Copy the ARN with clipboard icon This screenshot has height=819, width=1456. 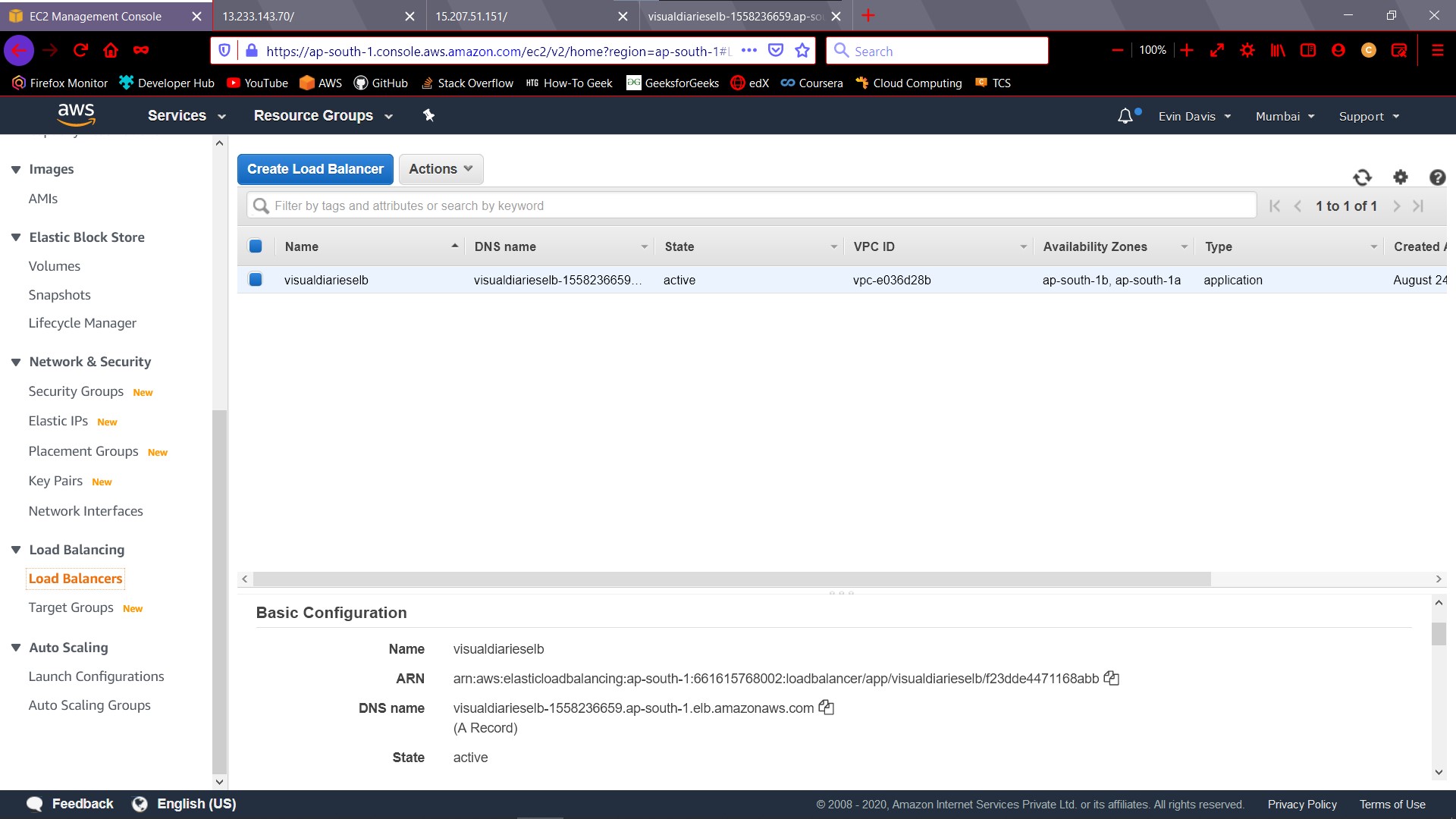click(x=1112, y=678)
